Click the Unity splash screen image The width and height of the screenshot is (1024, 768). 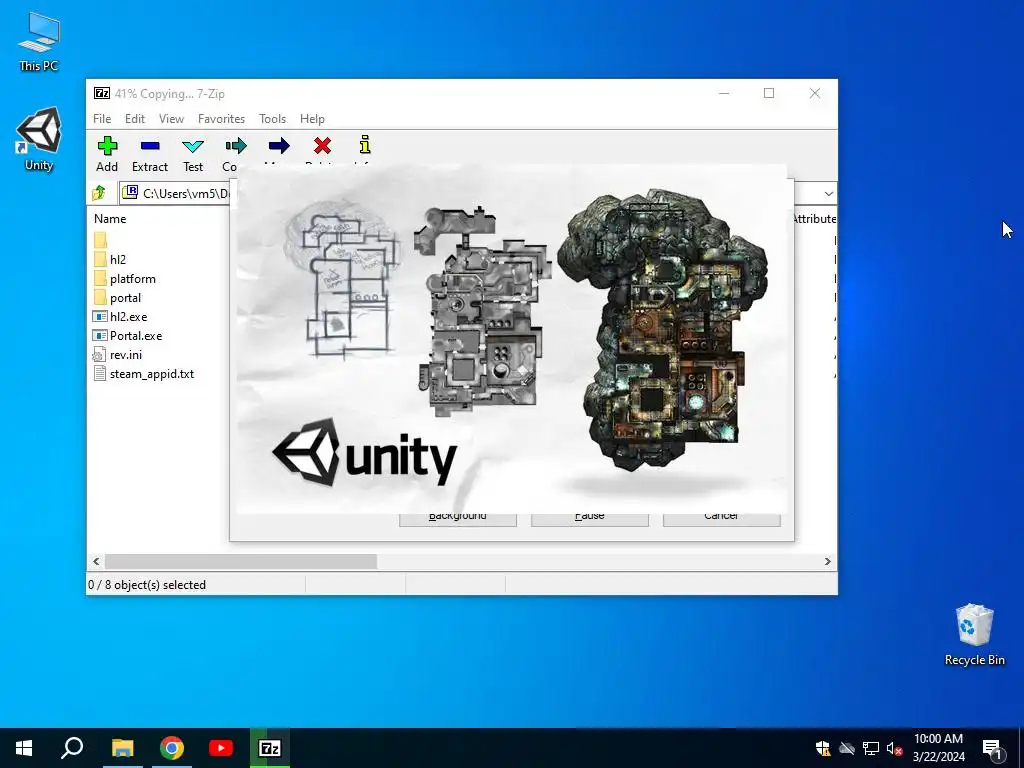(511, 338)
